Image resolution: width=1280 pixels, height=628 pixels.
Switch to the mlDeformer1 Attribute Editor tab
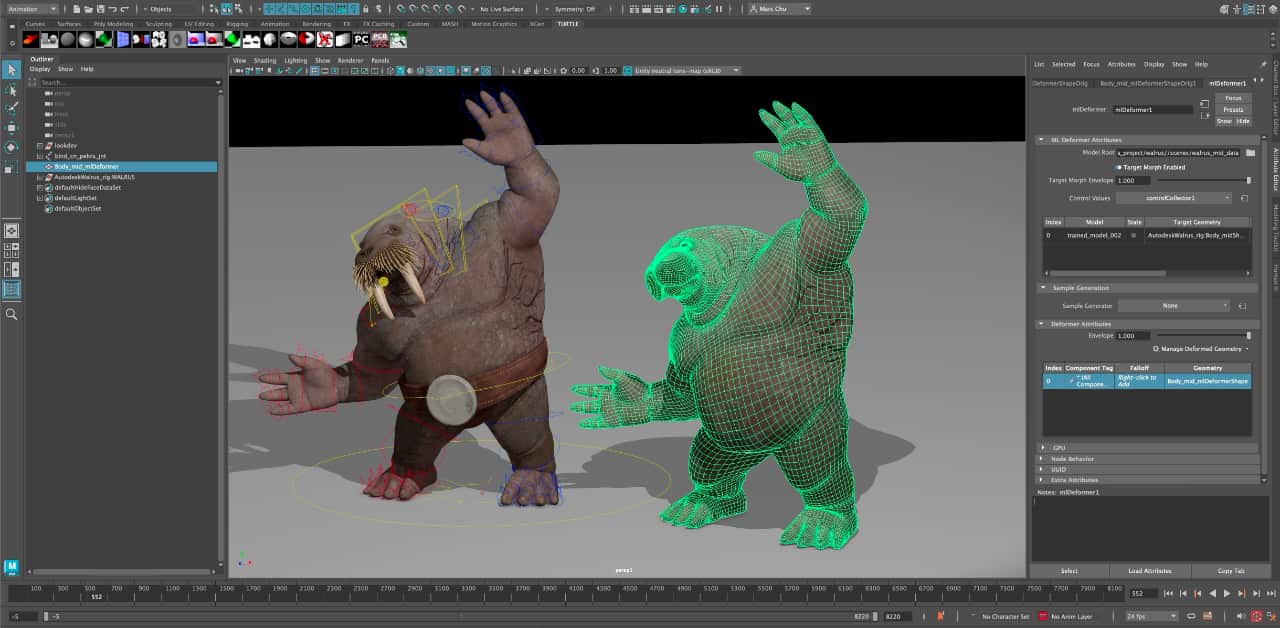coord(1228,83)
